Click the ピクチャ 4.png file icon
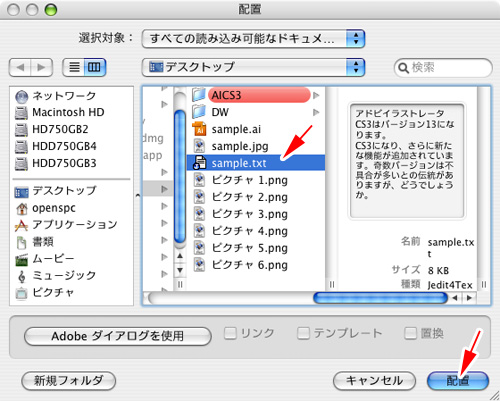Screen dimensions: 500x401 (199, 231)
